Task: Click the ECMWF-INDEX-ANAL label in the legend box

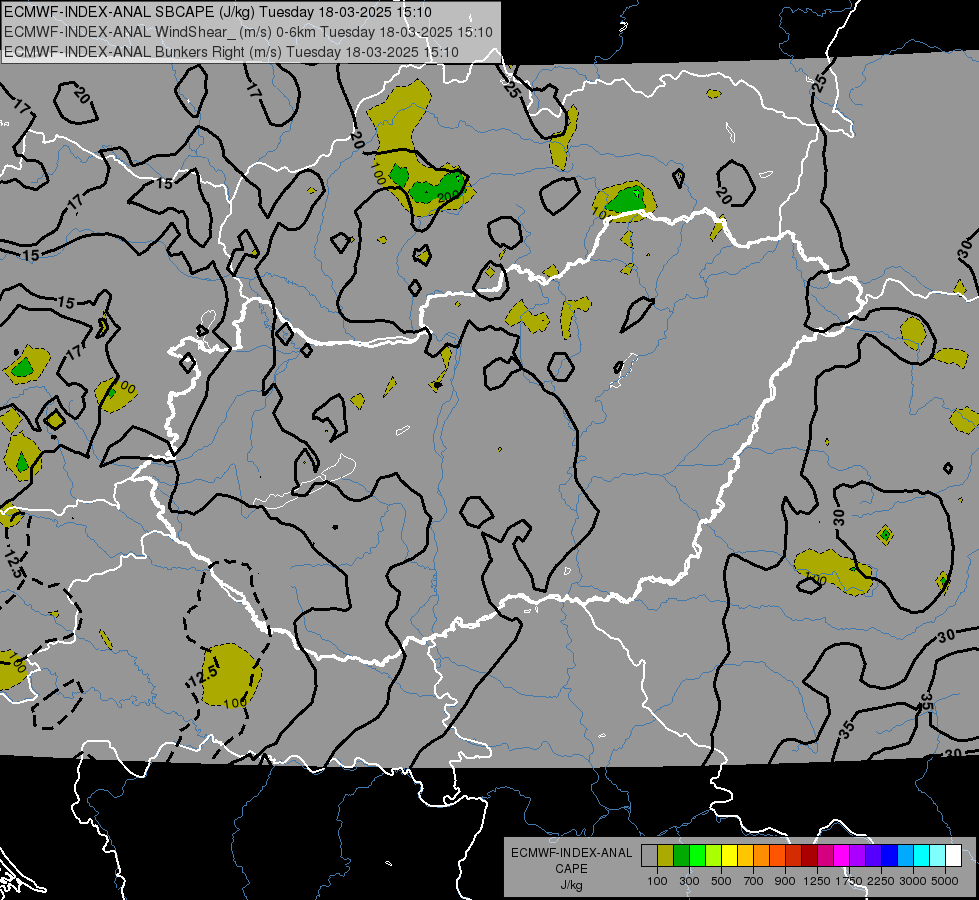Action: coord(571,853)
